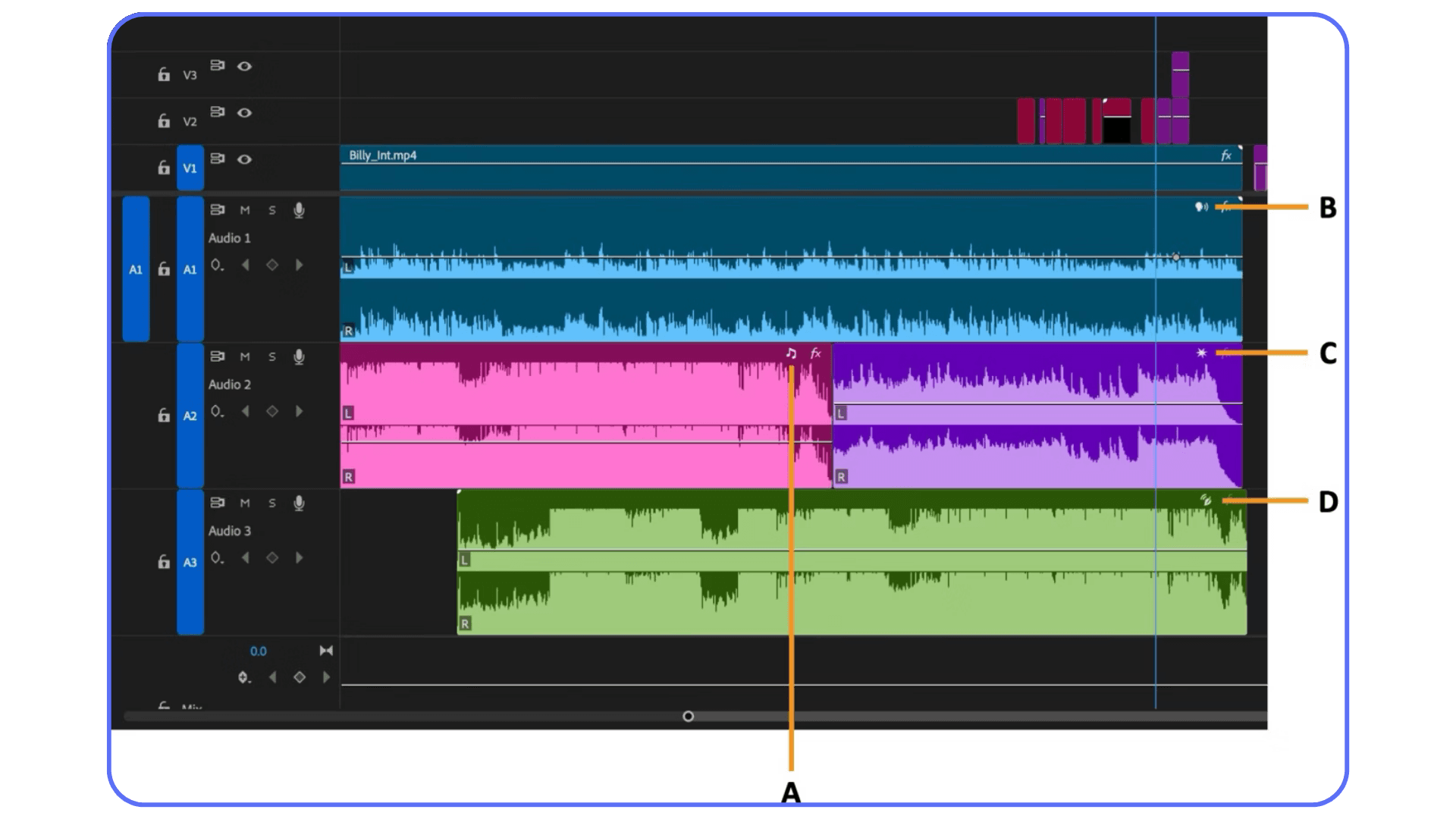Click Go to Previous Keyframe arrow on Audio 1
Screen dimensions: 1456x819
point(246,264)
